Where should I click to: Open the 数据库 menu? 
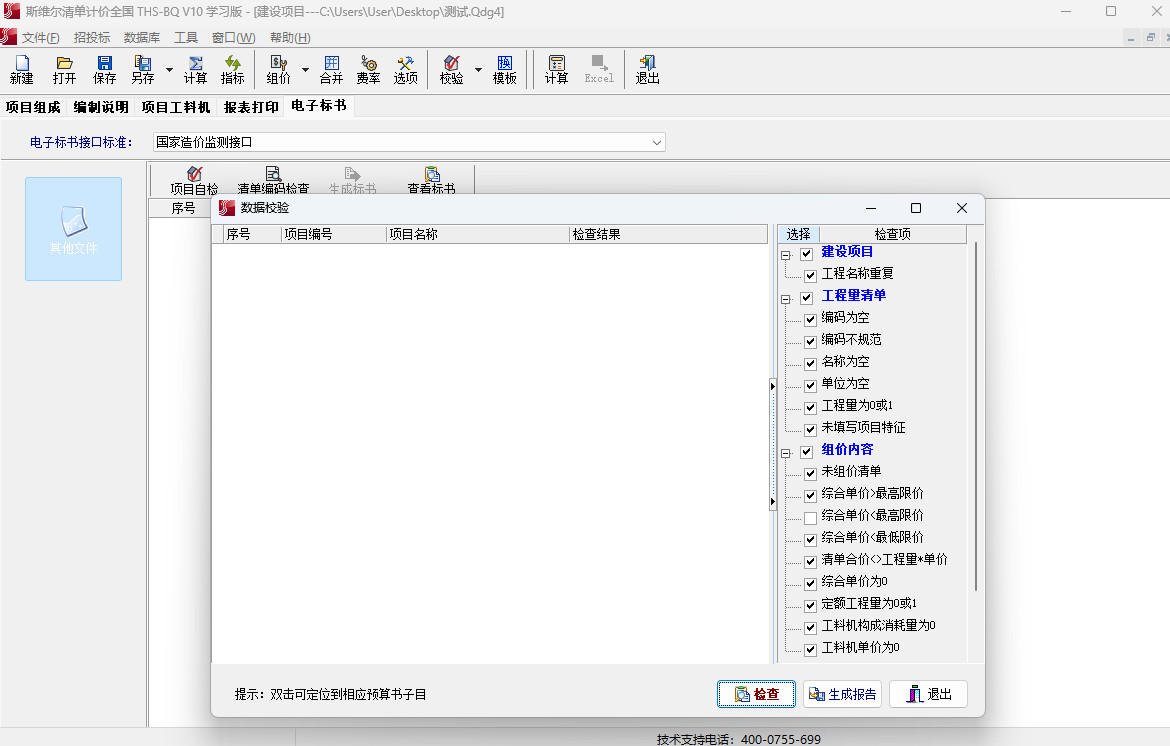pyautogui.click(x=142, y=37)
